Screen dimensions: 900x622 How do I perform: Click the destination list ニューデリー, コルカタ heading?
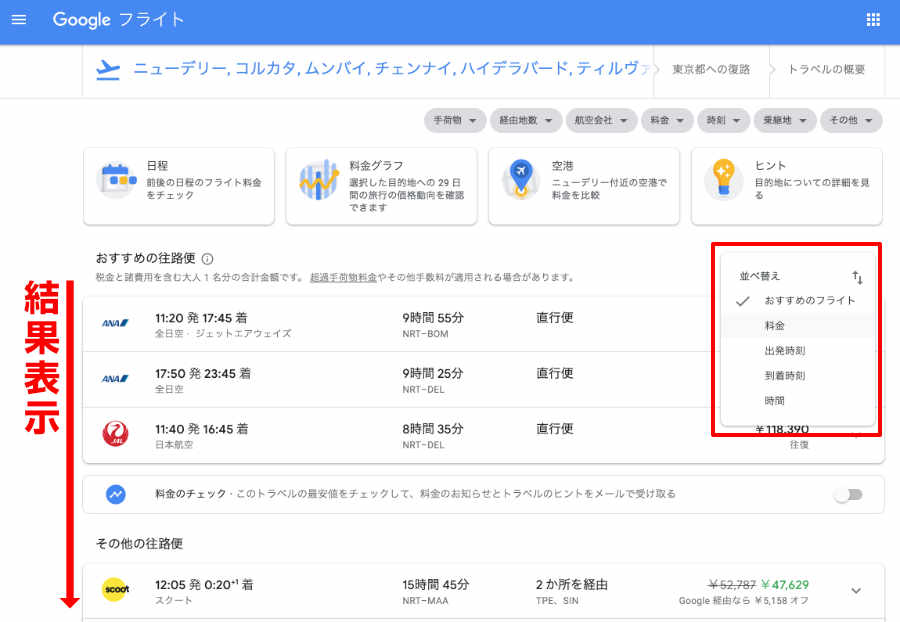coord(392,69)
